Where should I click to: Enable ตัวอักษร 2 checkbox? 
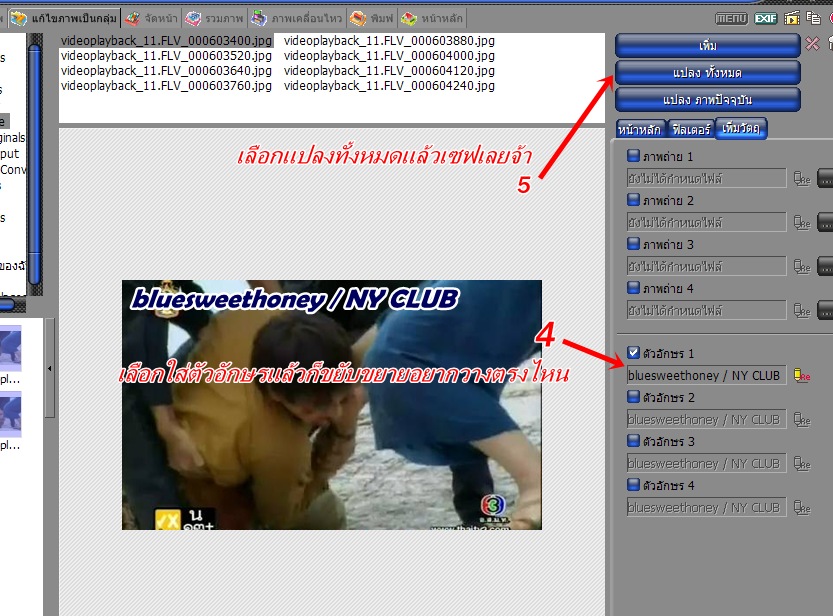pos(633,397)
